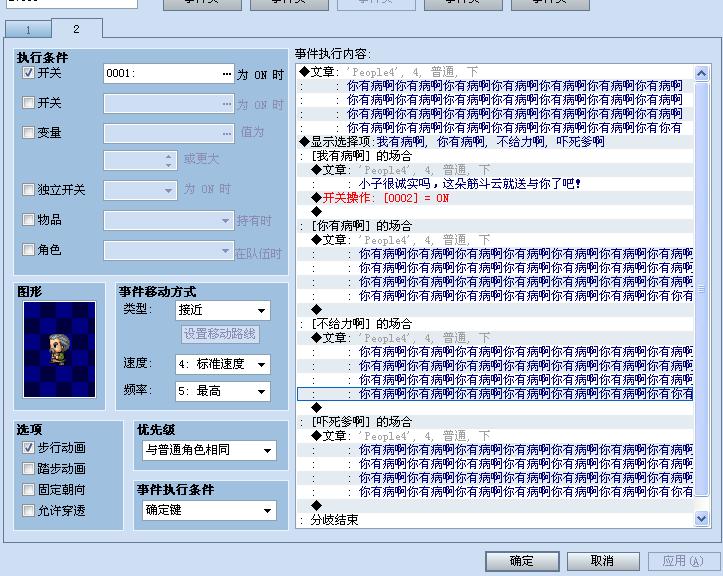This screenshot has width=723, height=576.
Task: Uncheck the first 开关 condition checkbox
Action: tap(29, 73)
